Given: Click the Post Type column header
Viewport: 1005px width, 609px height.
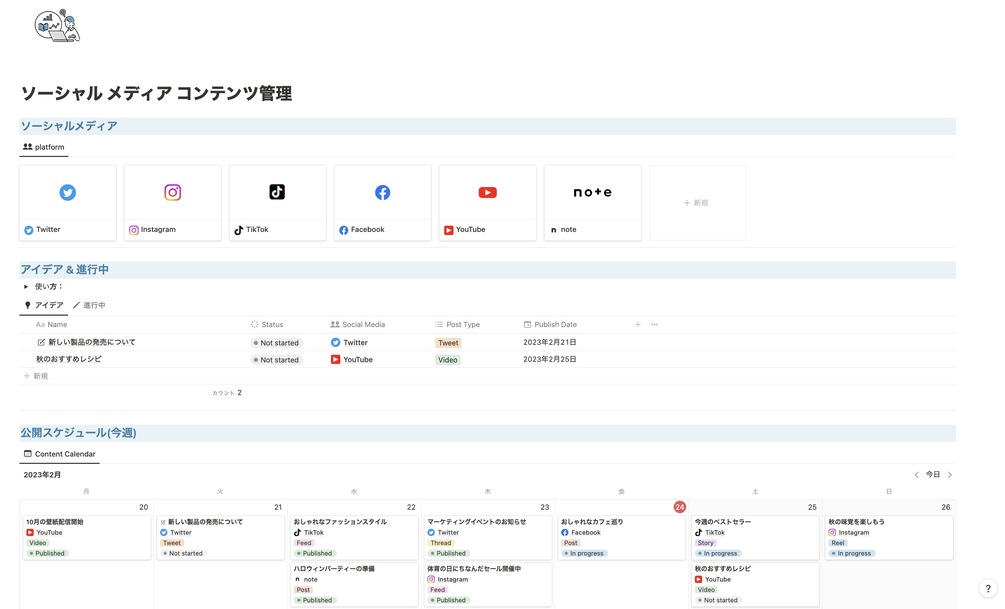Looking at the screenshot, I should [457, 324].
